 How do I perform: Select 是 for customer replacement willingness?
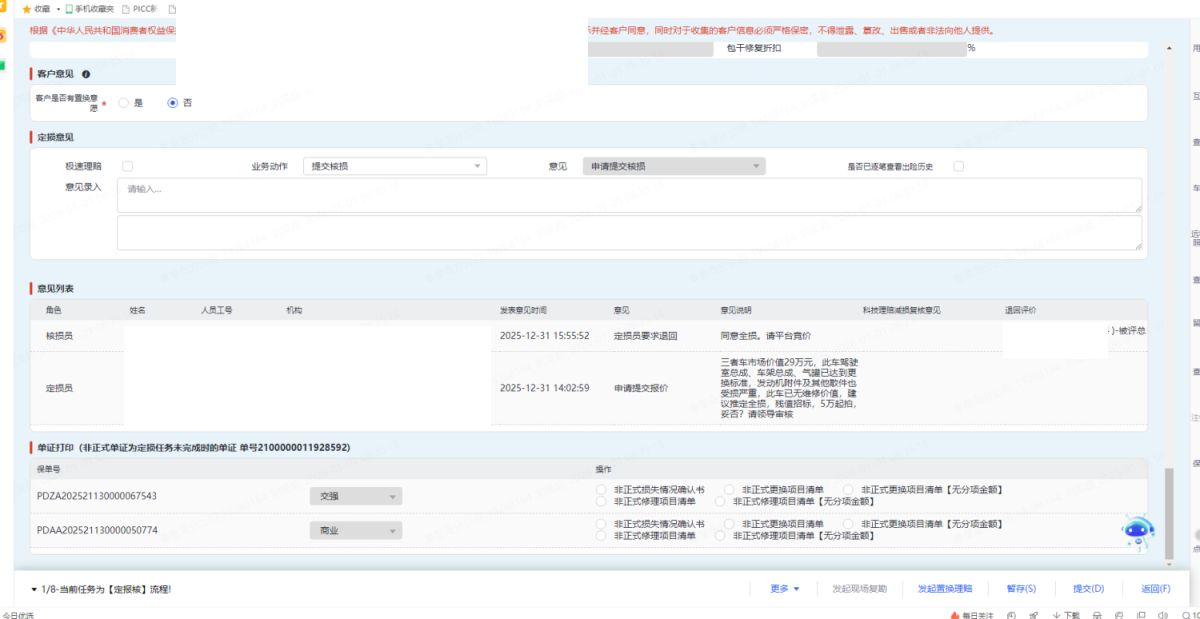point(124,102)
